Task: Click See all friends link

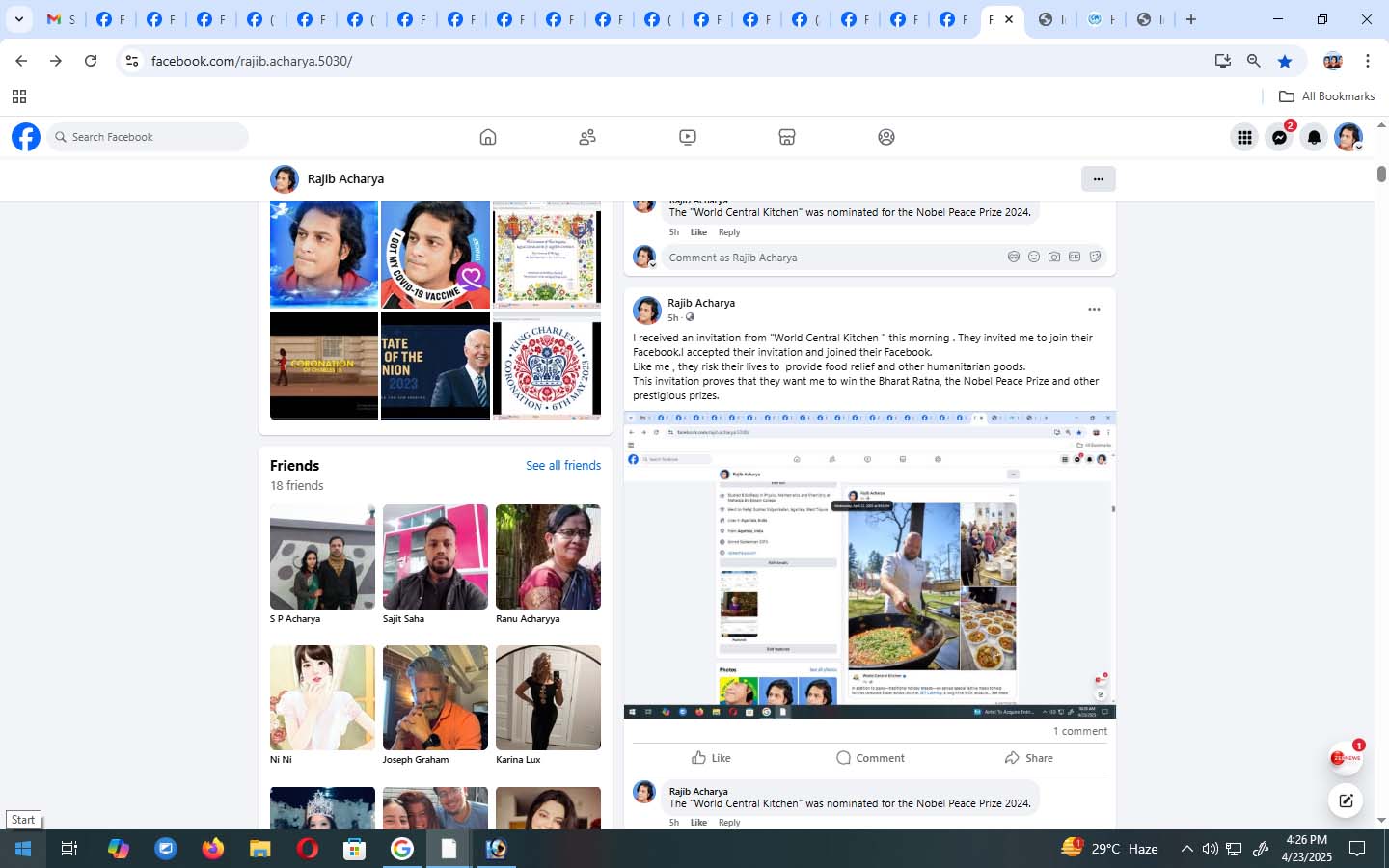Action: pos(563,465)
